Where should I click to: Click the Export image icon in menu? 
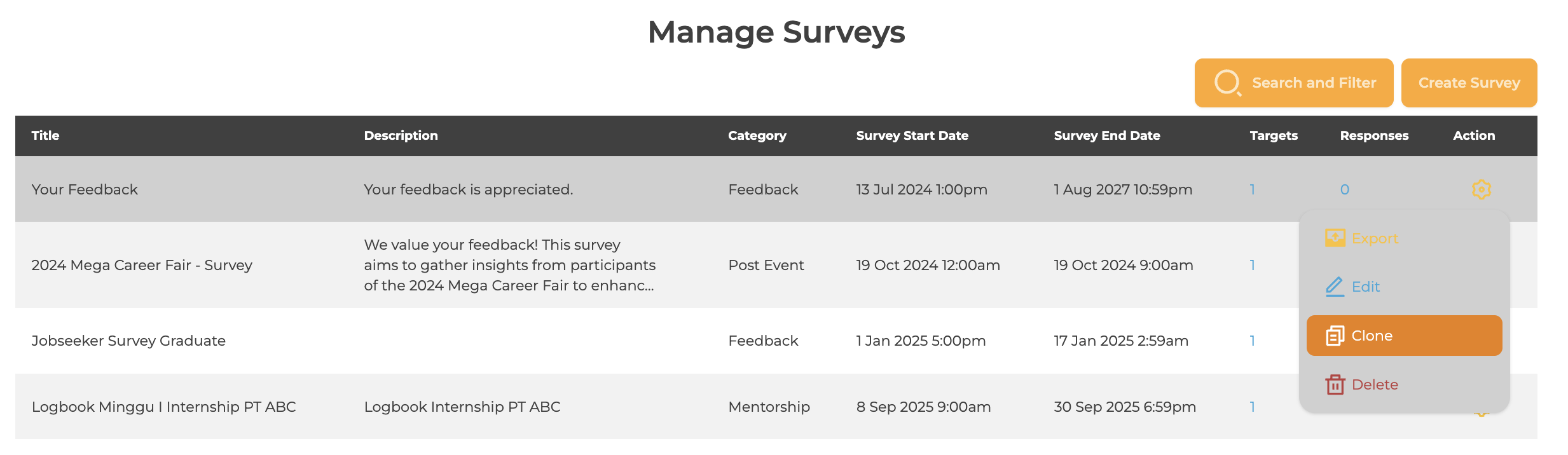coord(1335,238)
